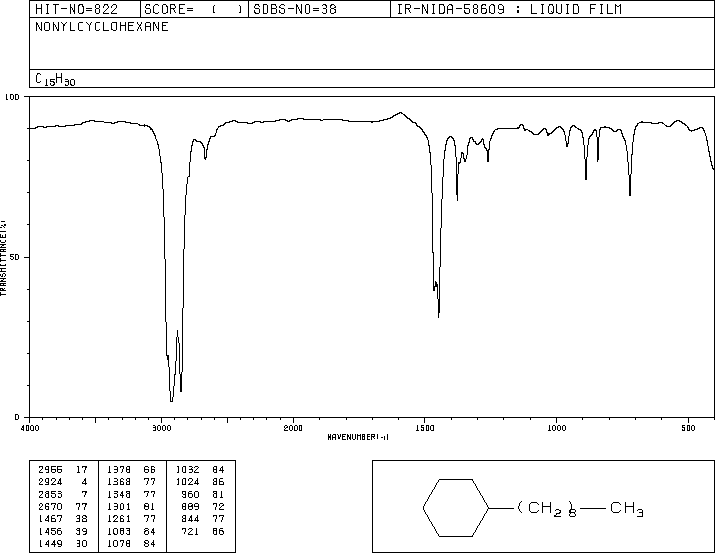The height and width of the screenshot is (553, 715).
Task: Click the '1467' peak table entry
Action: coord(50,519)
